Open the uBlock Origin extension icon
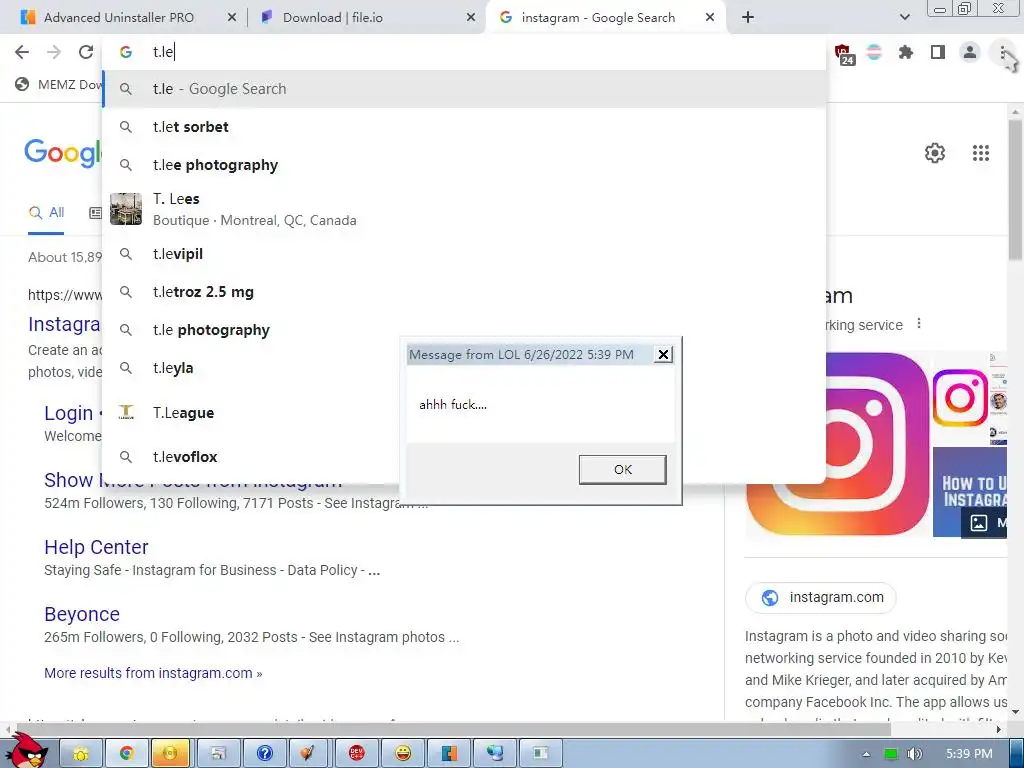Image resolution: width=1024 pixels, height=768 pixels. coord(843,54)
